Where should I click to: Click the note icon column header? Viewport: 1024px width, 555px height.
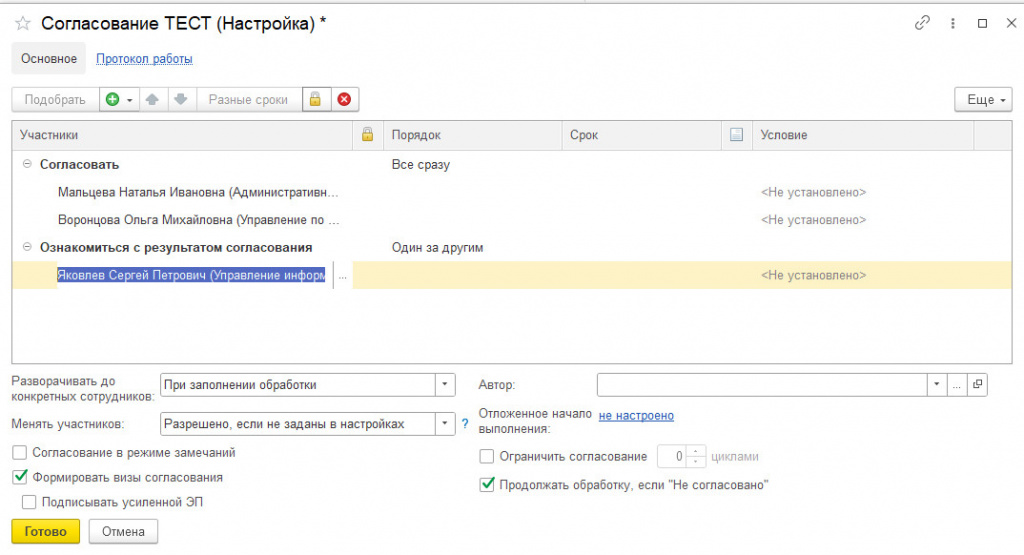(x=736, y=135)
